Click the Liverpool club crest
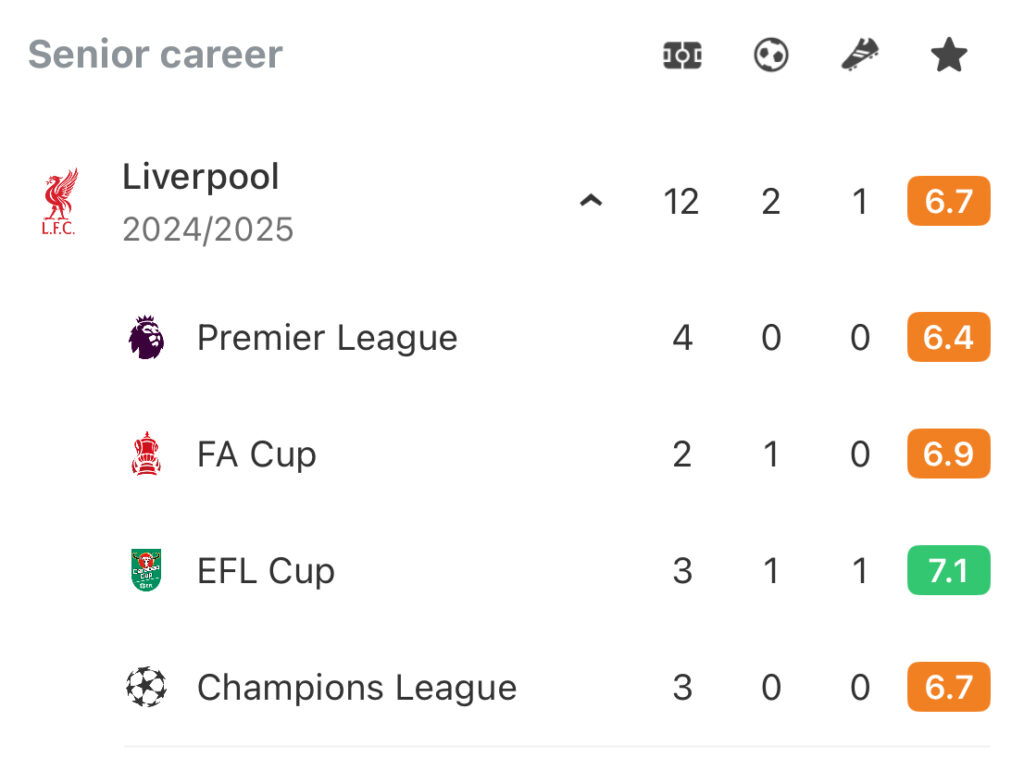1024x771 pixels. [59, 201]
